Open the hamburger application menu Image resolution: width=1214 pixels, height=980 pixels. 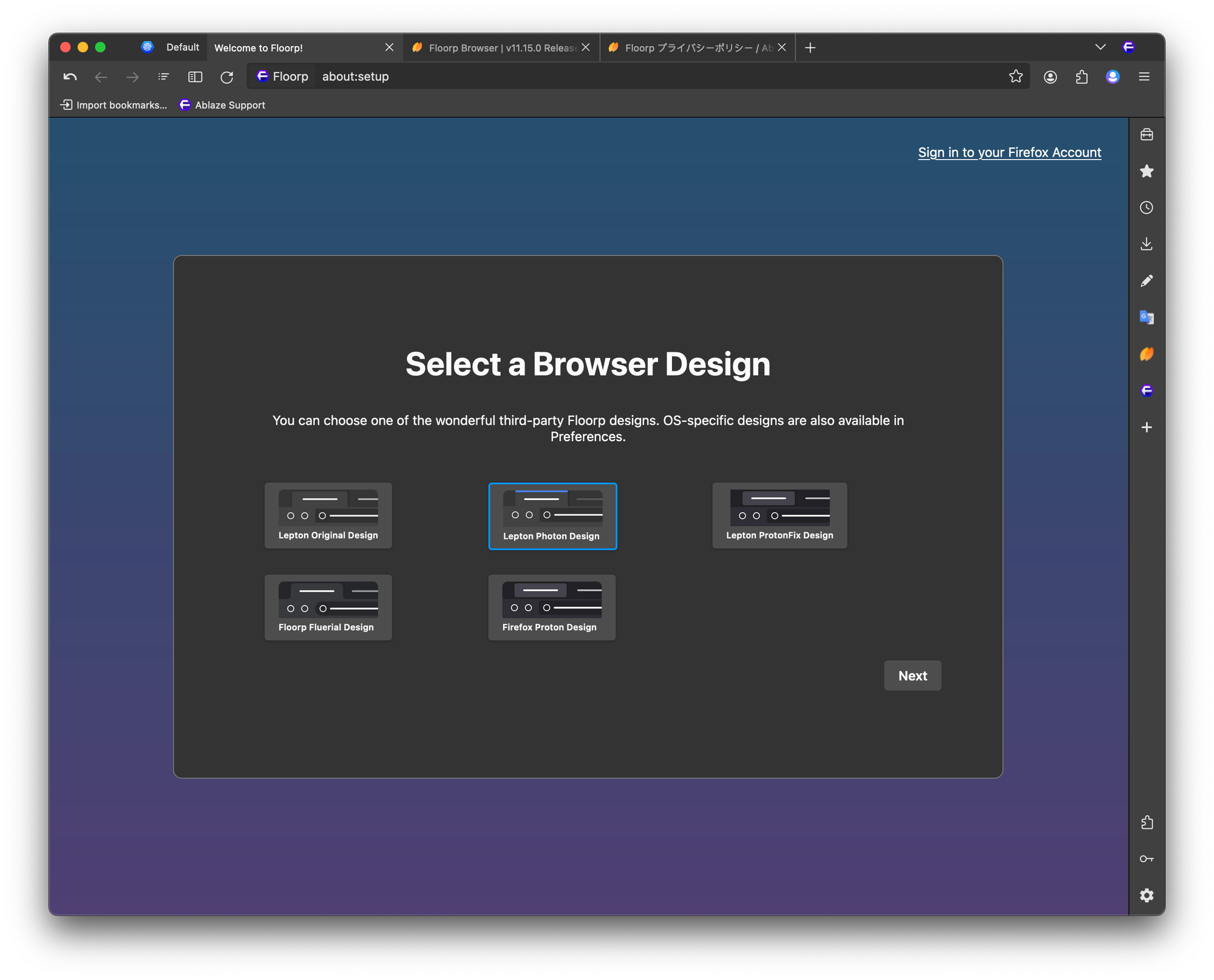(x=1144, y=76)
